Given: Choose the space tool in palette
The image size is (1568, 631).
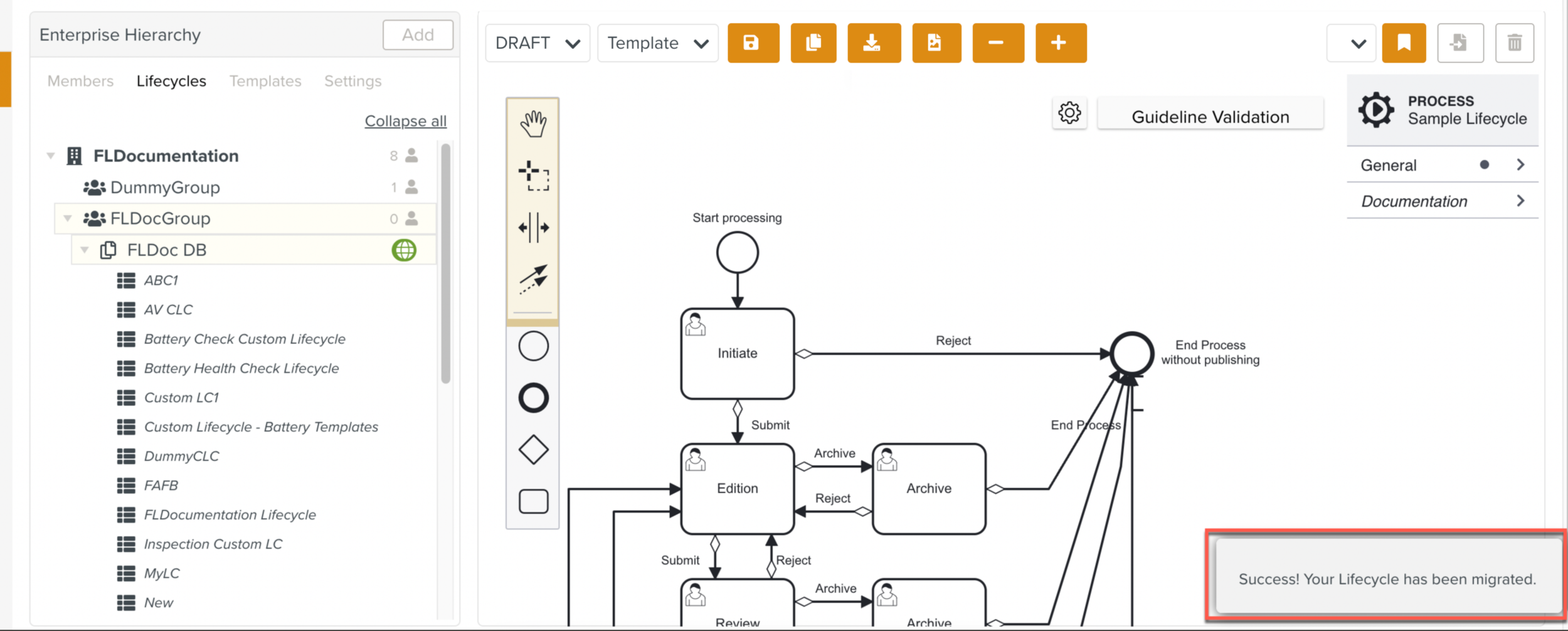Looking at the screenshot, I should [x=532, y=227].
